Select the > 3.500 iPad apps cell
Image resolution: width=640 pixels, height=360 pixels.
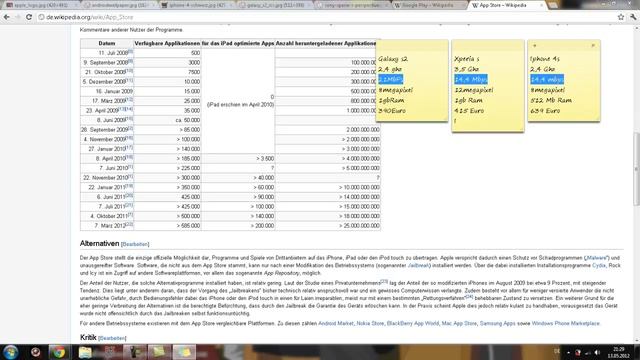pos(238,158)
